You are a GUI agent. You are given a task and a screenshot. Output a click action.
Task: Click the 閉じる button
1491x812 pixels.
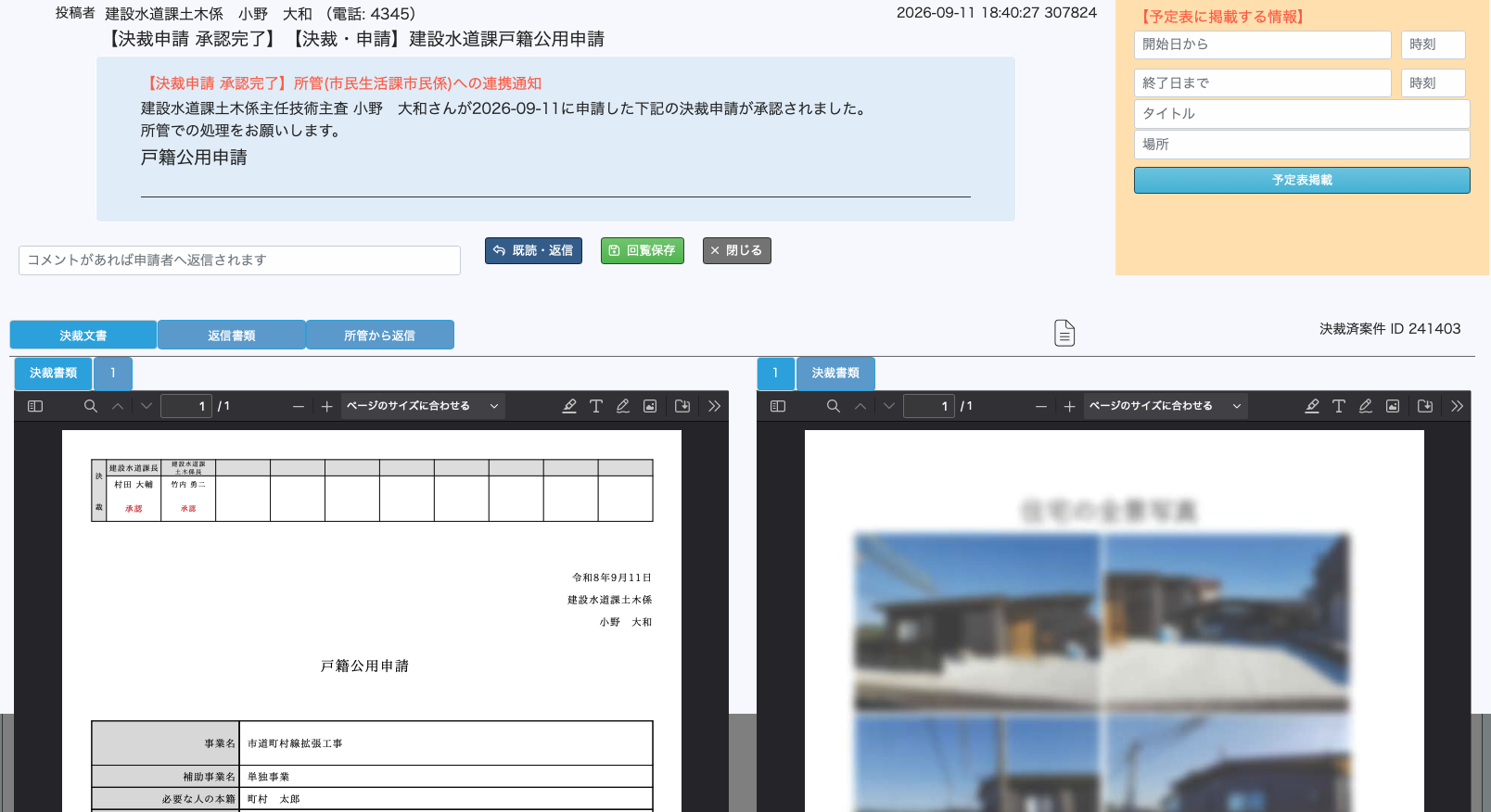pos(737,251)
